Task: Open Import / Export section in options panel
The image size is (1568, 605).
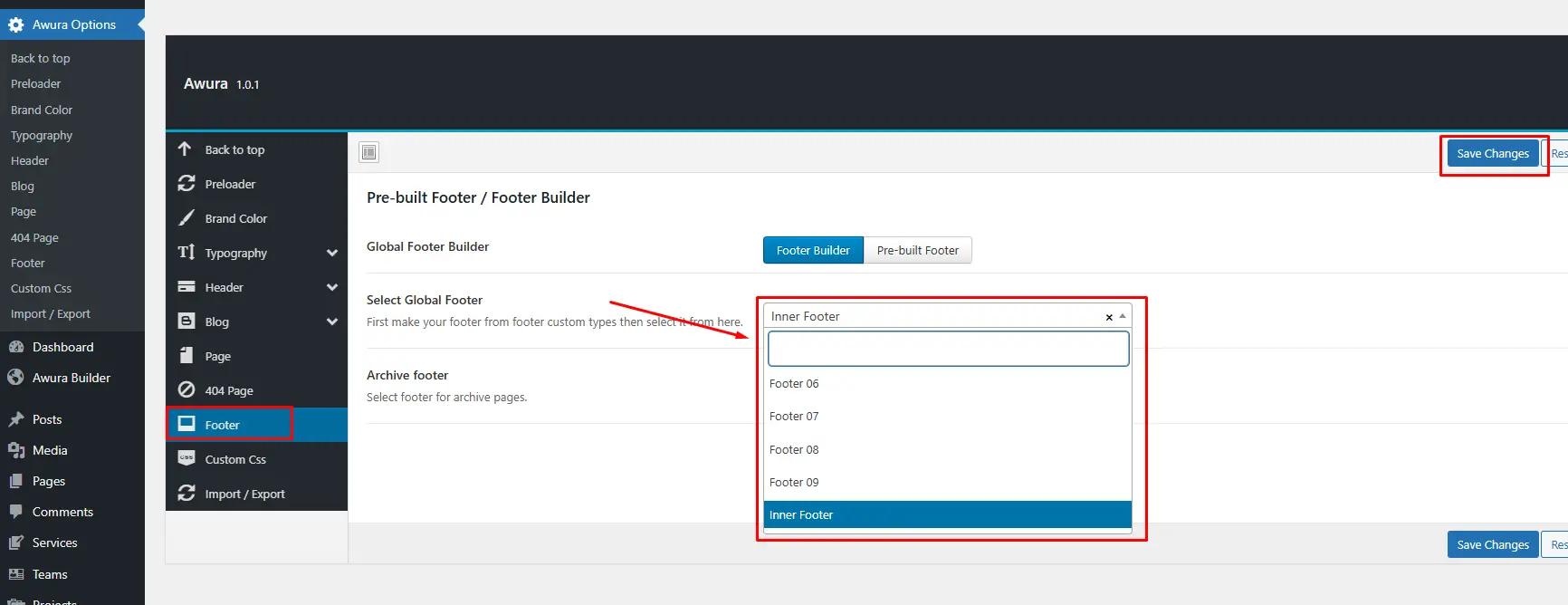Action: (256, 494)
